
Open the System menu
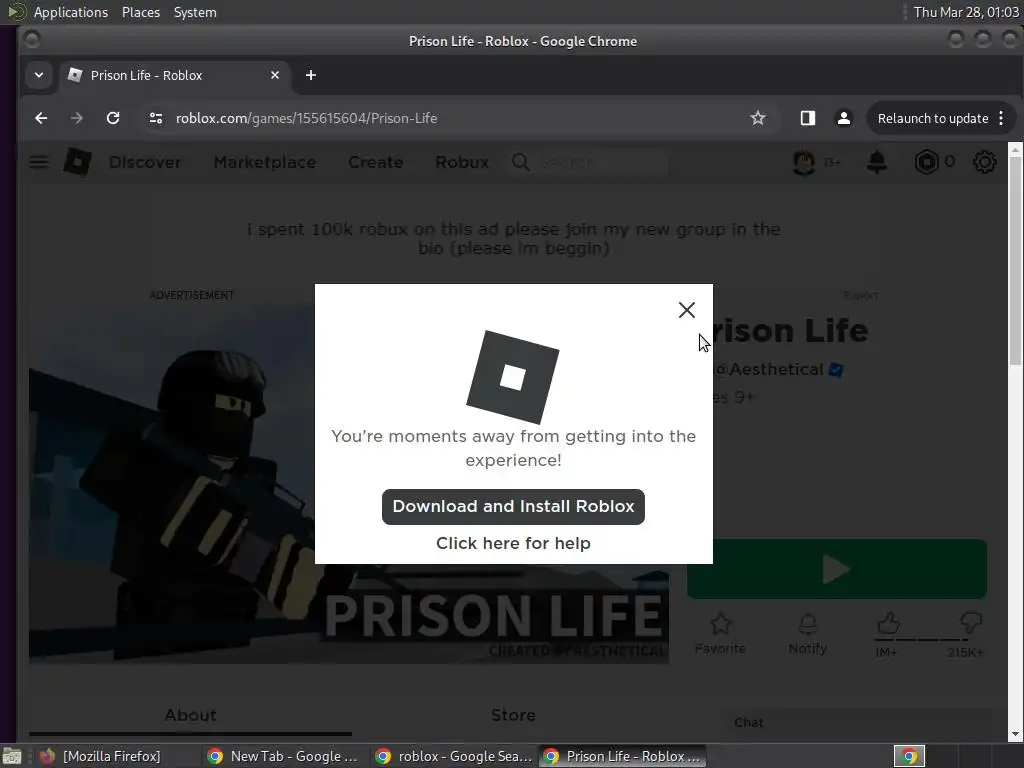(x=195, y=12)
